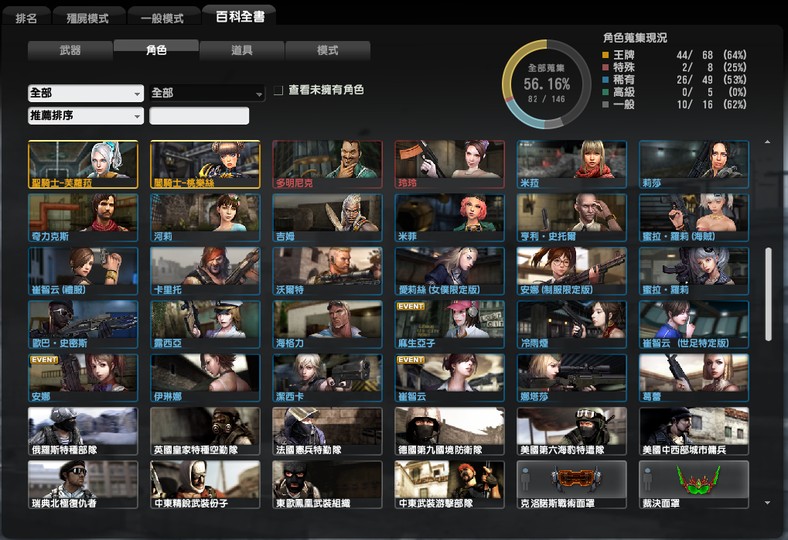Image resolution: width=788 pixels, height=540 pixels.
Task: Click the search input field beside 推薦排序
Action: [199, 116]
